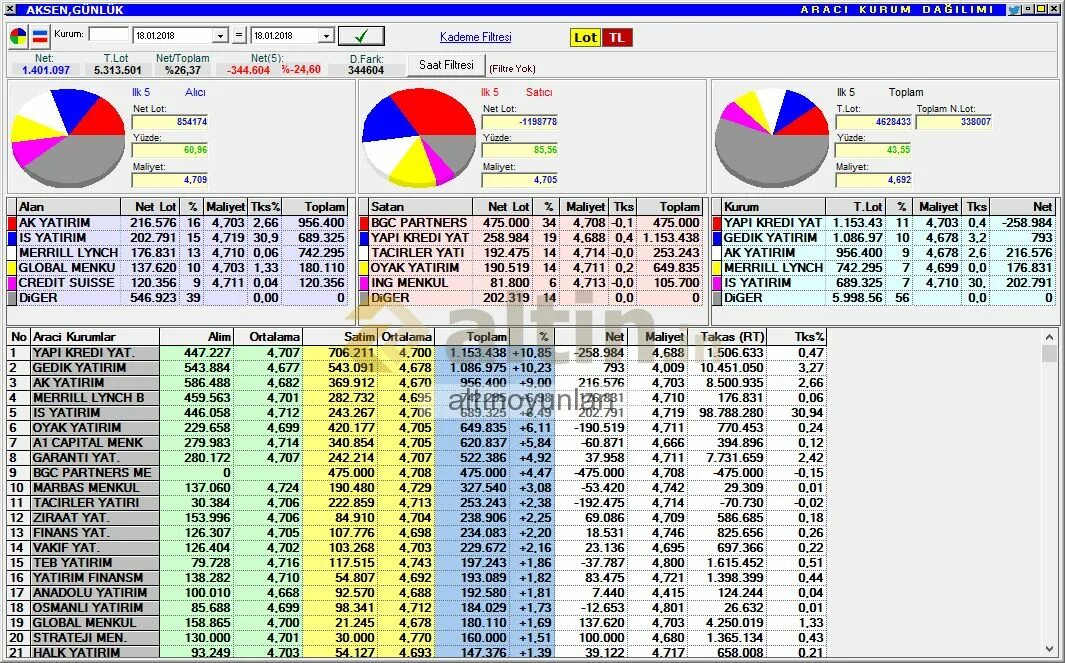Screen dimensions: 1065x663
Task: Toggle the red TL unit button
Action: pos(617,37)
